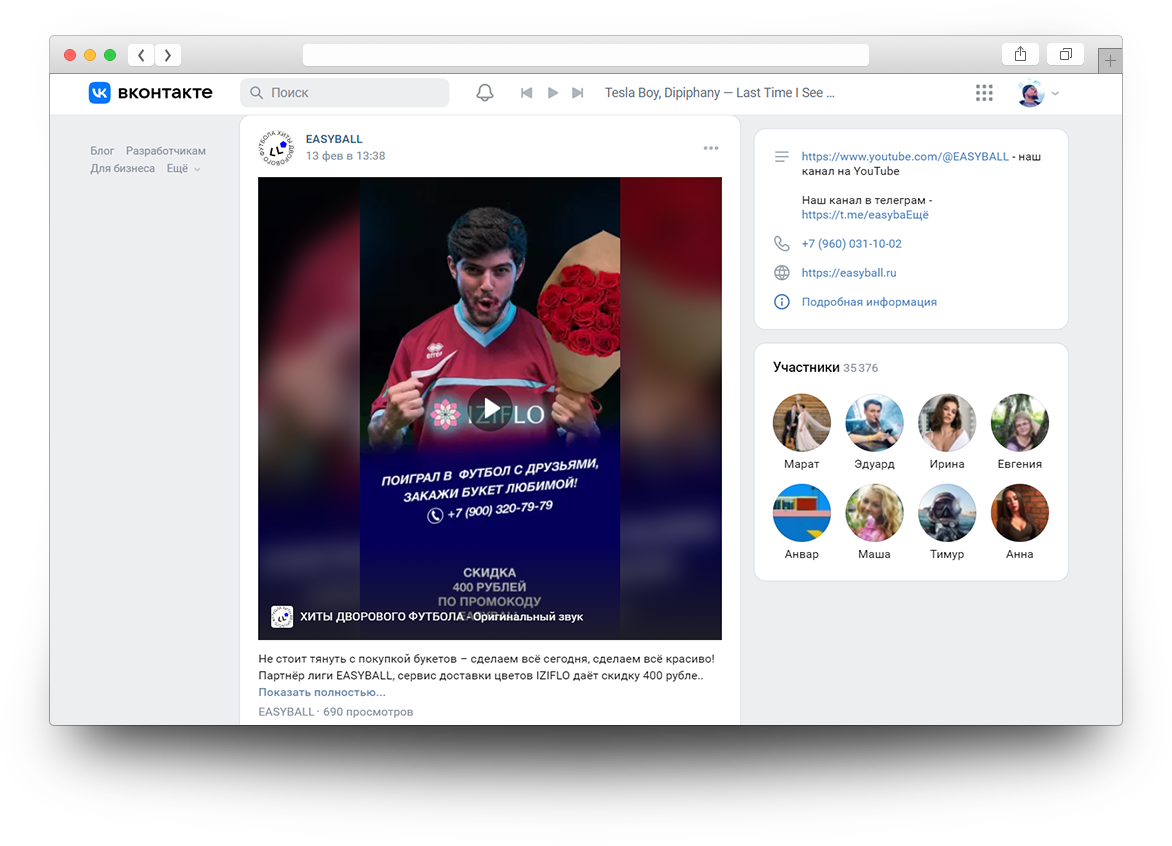
Task: Click the description lines icon
Action: click(x=782, y=156)
